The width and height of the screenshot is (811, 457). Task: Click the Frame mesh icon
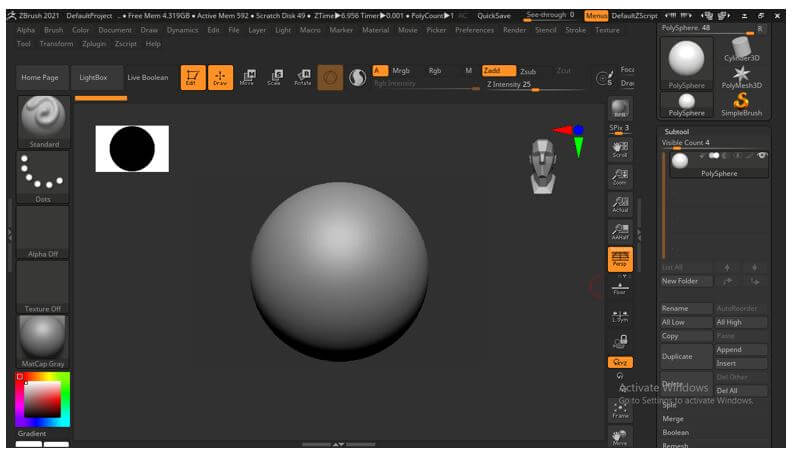620,410
